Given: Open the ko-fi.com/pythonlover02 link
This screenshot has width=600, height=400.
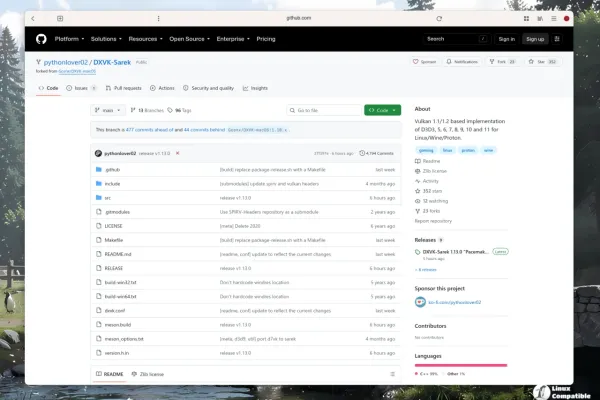Looking at the screenshot, I should coord(455,302).
